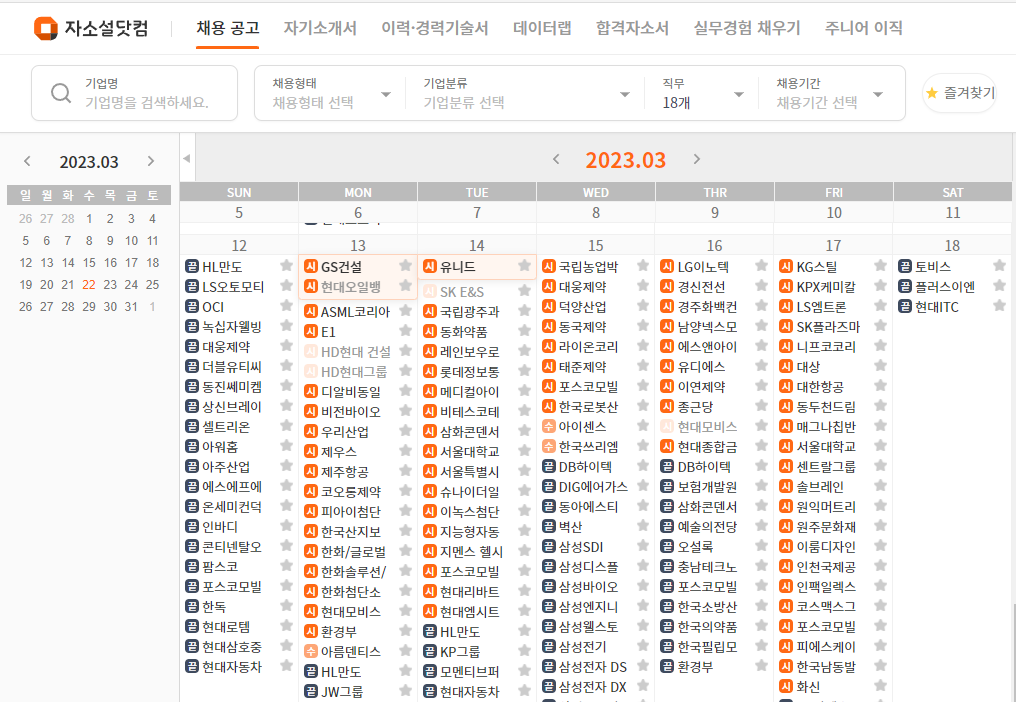Open the 삼성전자 DS posting
This screenshot has height=702, width=1016.
[x=593, y=667]
